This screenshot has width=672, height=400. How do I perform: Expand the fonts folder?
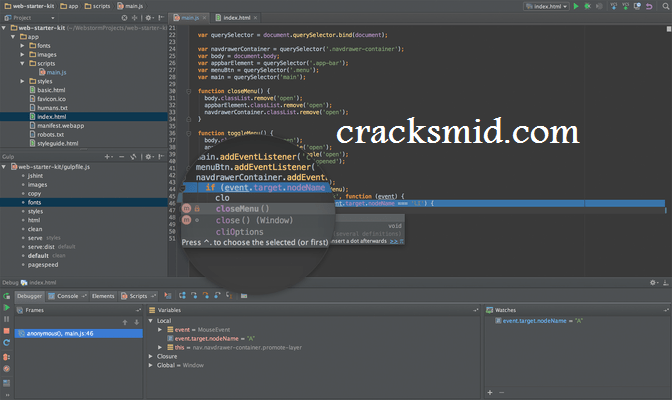(x=22, y=45)
